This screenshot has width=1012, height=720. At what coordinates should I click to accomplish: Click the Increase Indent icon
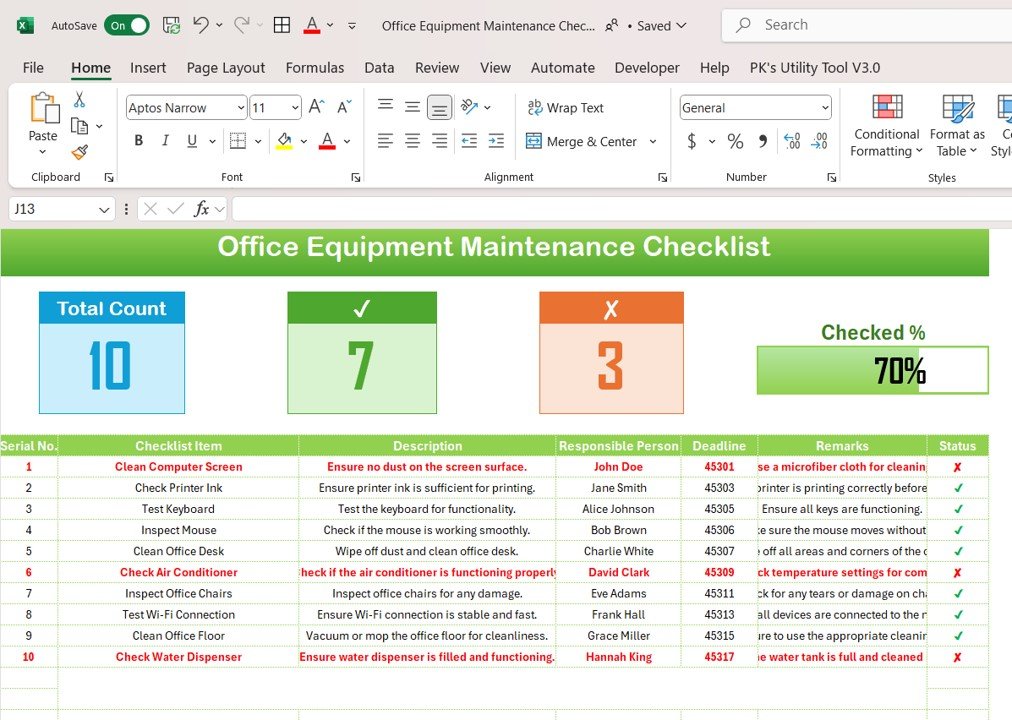pos(496,141)
